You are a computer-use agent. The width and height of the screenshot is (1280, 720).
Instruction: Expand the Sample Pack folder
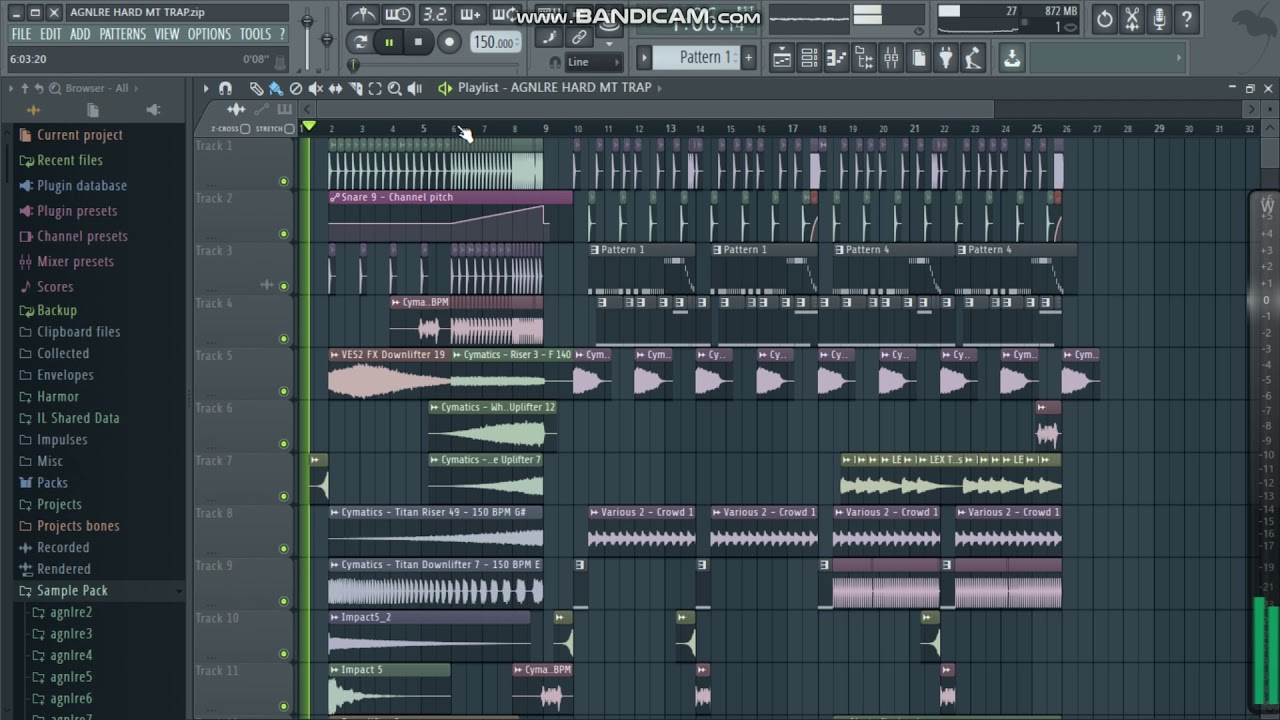[72, 590]
